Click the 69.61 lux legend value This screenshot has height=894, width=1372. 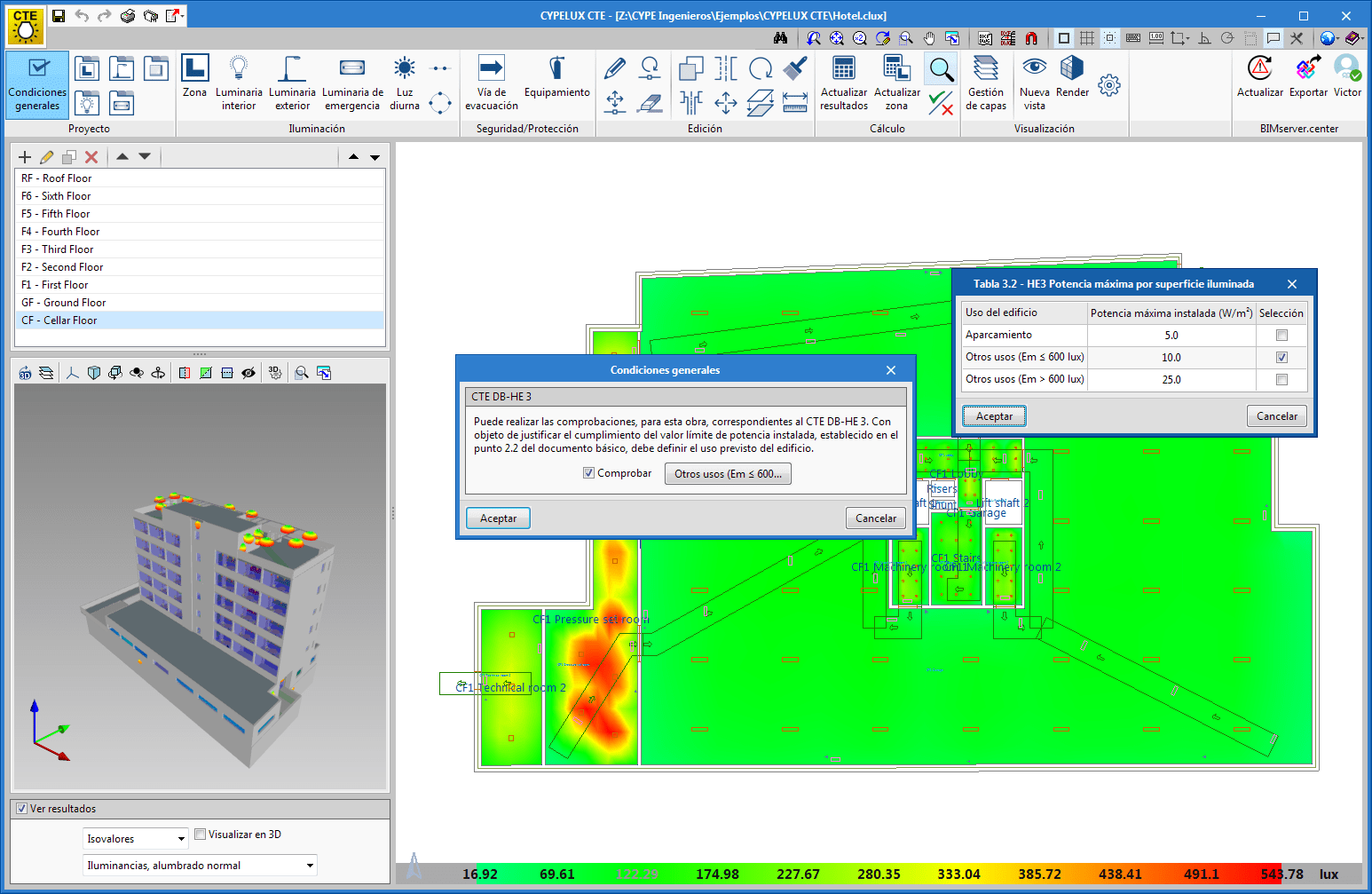[556, 874]
